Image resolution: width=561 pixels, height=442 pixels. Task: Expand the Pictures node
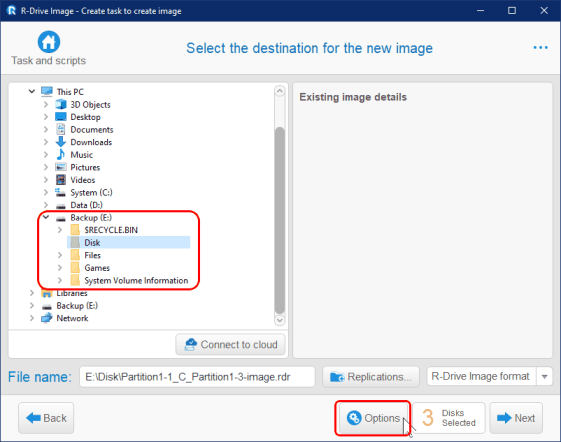[45, 167]
